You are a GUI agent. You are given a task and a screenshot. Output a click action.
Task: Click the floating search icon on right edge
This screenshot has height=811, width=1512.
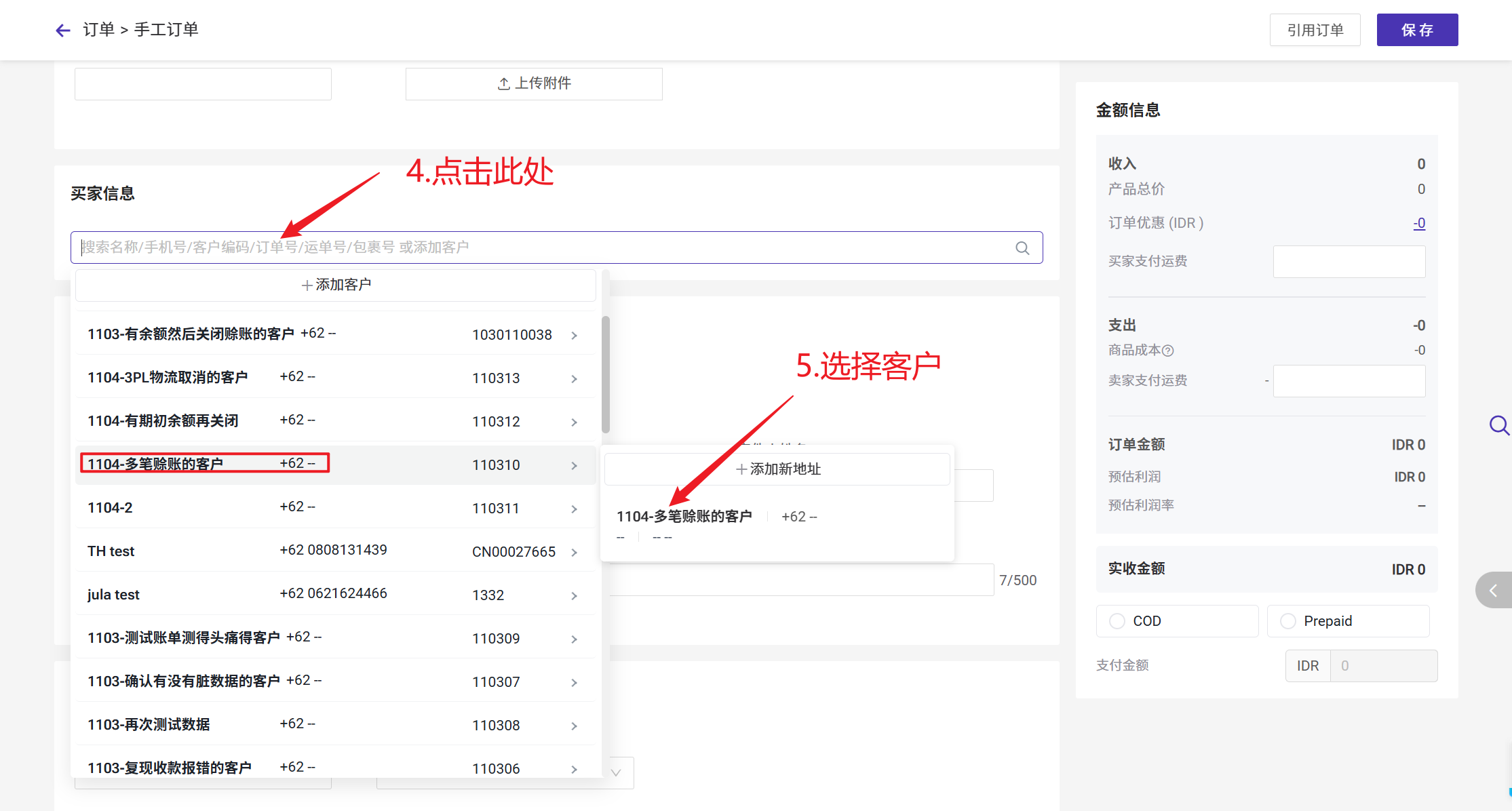[1498, 425]
